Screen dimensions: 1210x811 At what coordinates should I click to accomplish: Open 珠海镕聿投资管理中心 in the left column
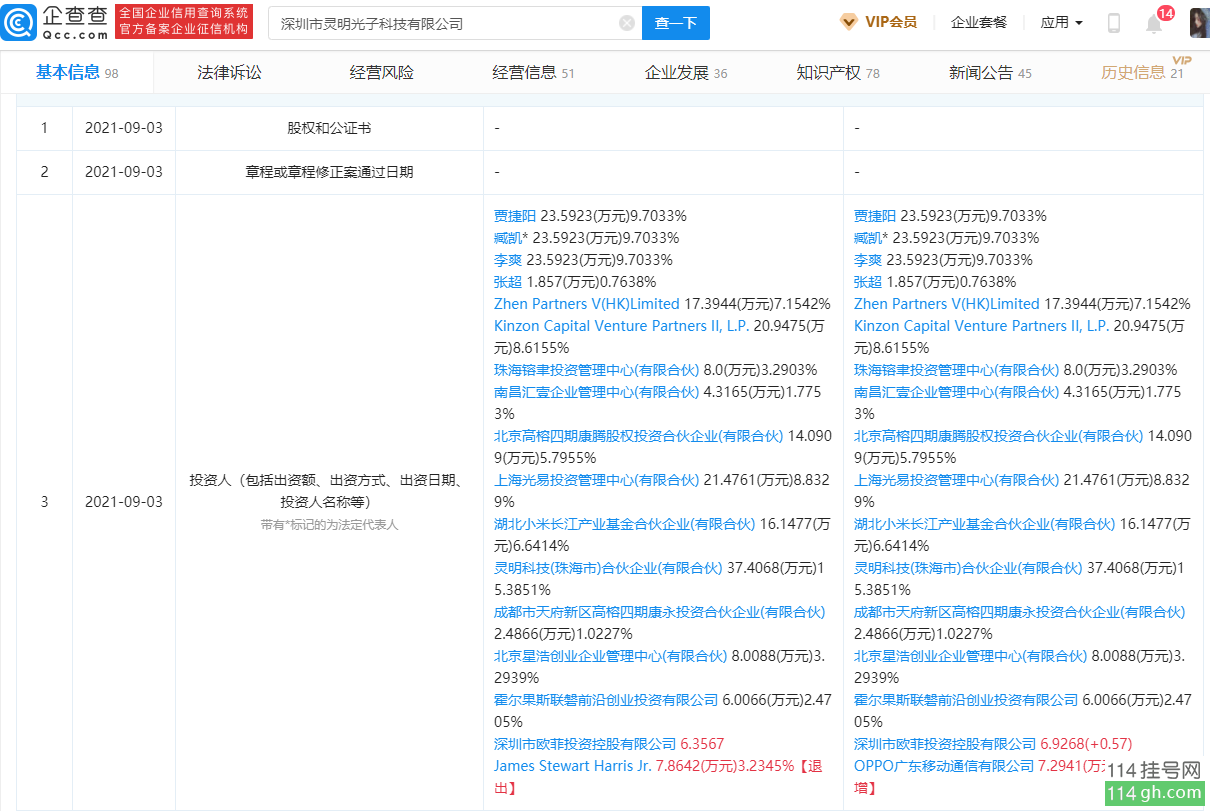point(597,370)
